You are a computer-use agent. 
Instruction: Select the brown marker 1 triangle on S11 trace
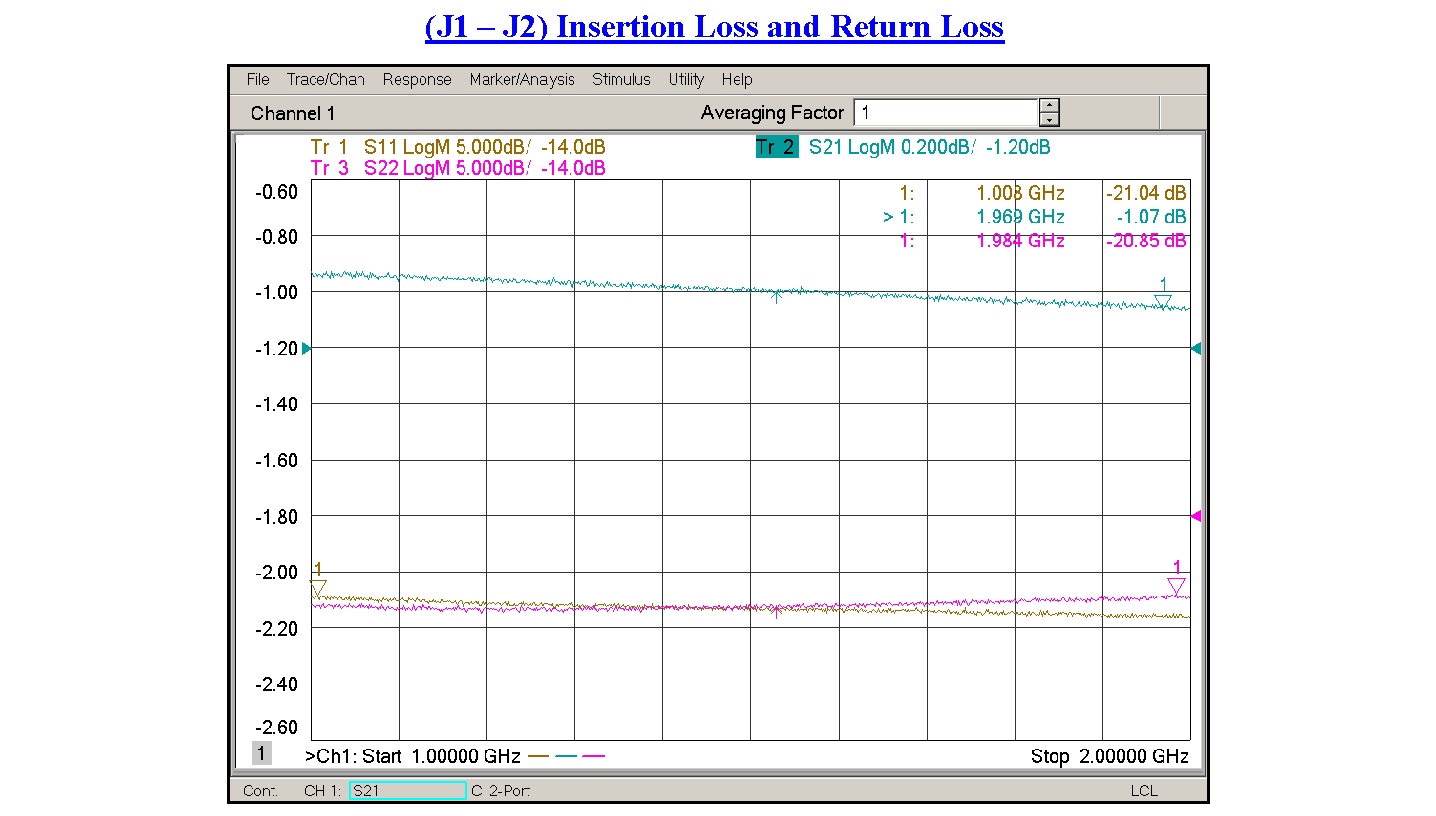click(x=318, y=587)
